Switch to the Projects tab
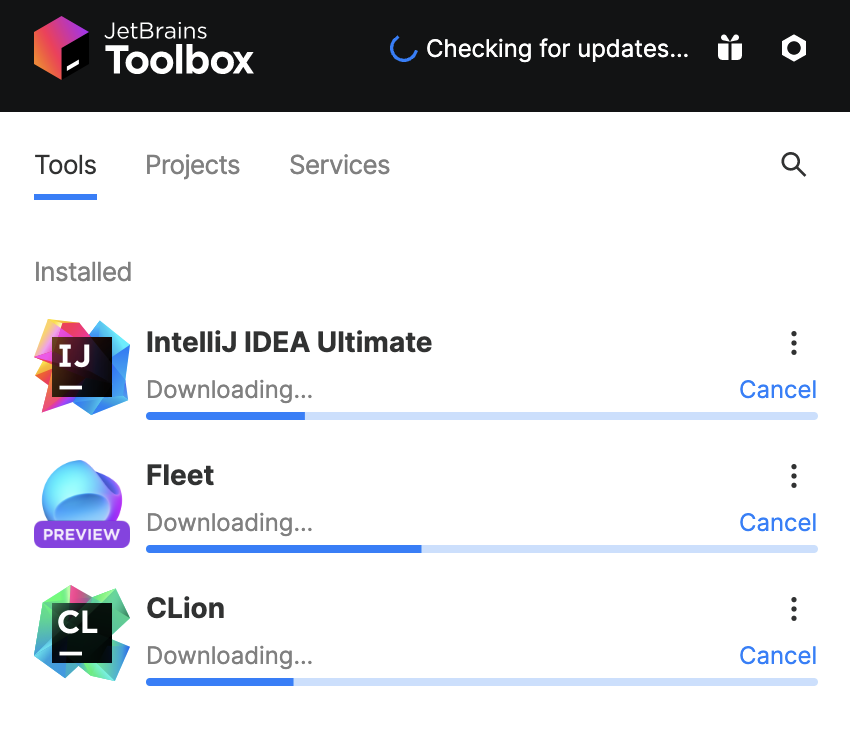Screen dimensions: 850x750 [193, 165]
